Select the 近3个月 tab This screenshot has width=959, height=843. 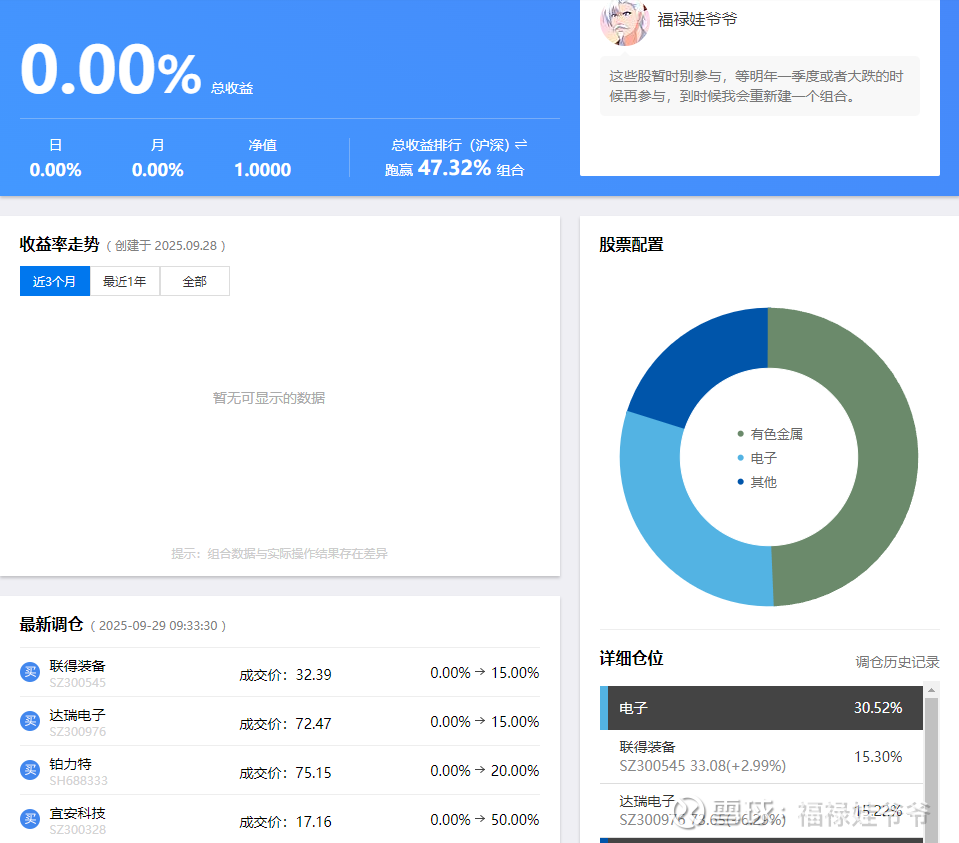pyautogui.click(x=54, y=281)
